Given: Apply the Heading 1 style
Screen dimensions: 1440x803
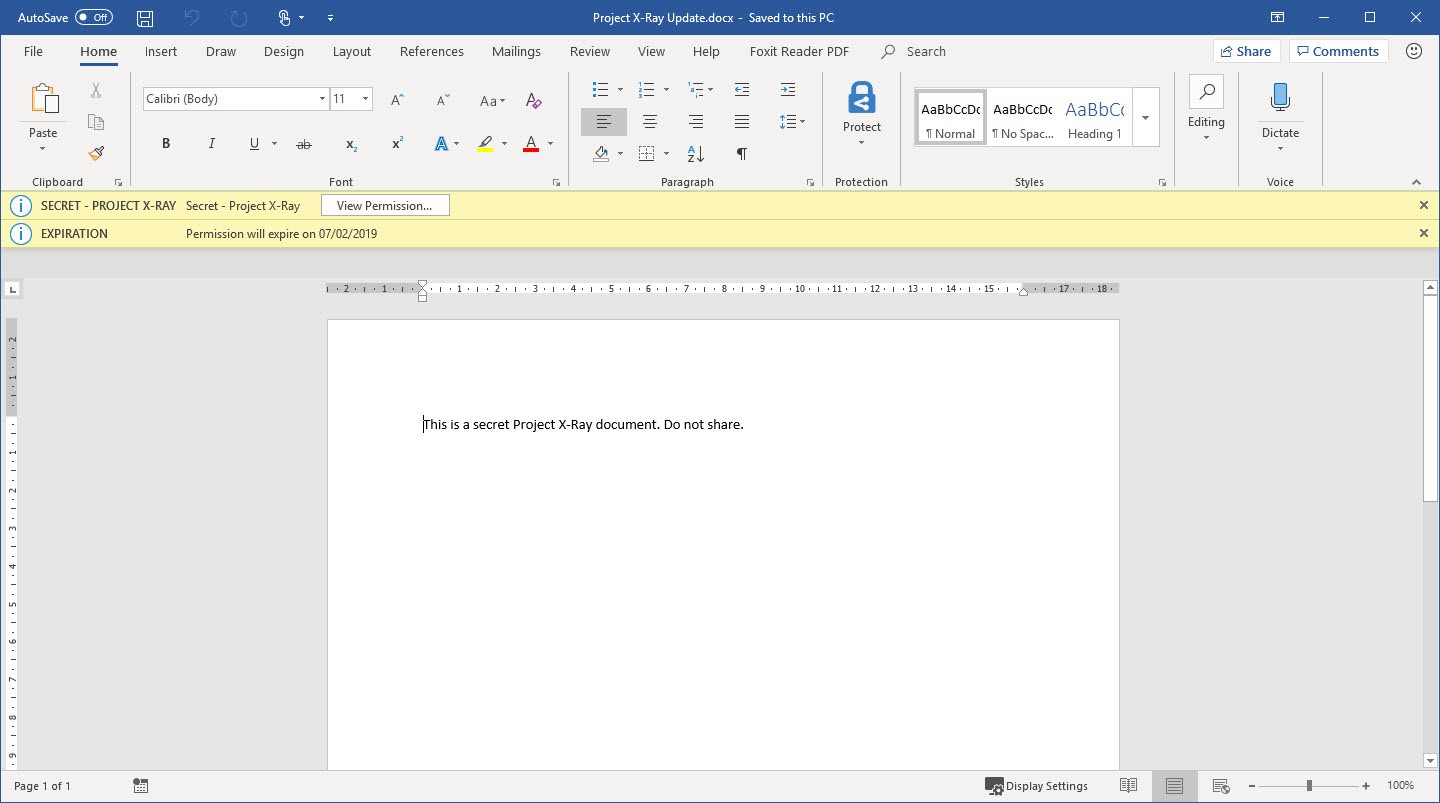Looking at the screenshot, I should [x=1094, y=118].
